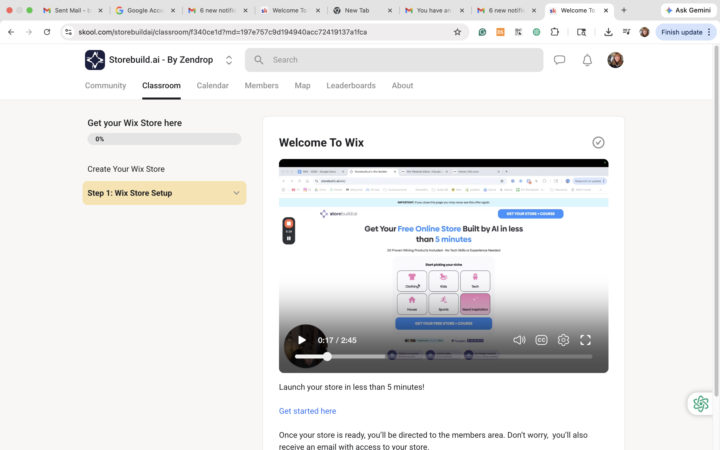Switch to the Map tab
The height and width of the screenshot is (450, 720).
(303, 85)
